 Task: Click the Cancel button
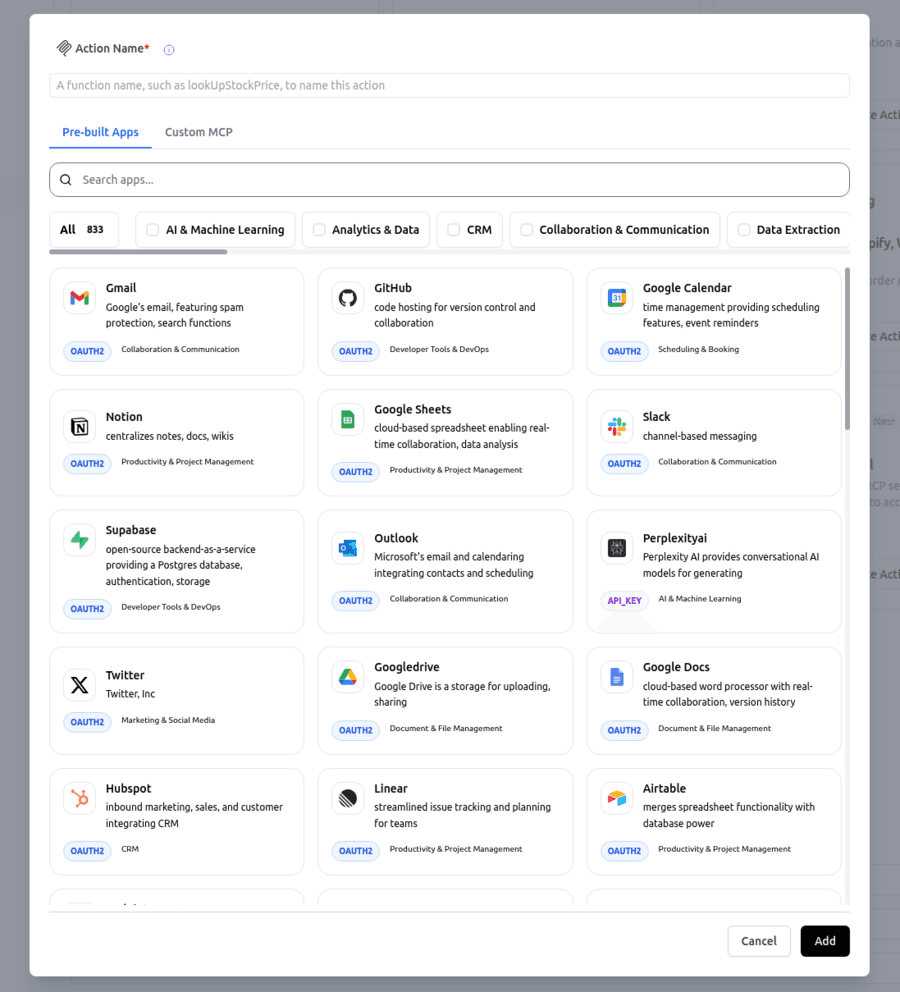[759, 941]
